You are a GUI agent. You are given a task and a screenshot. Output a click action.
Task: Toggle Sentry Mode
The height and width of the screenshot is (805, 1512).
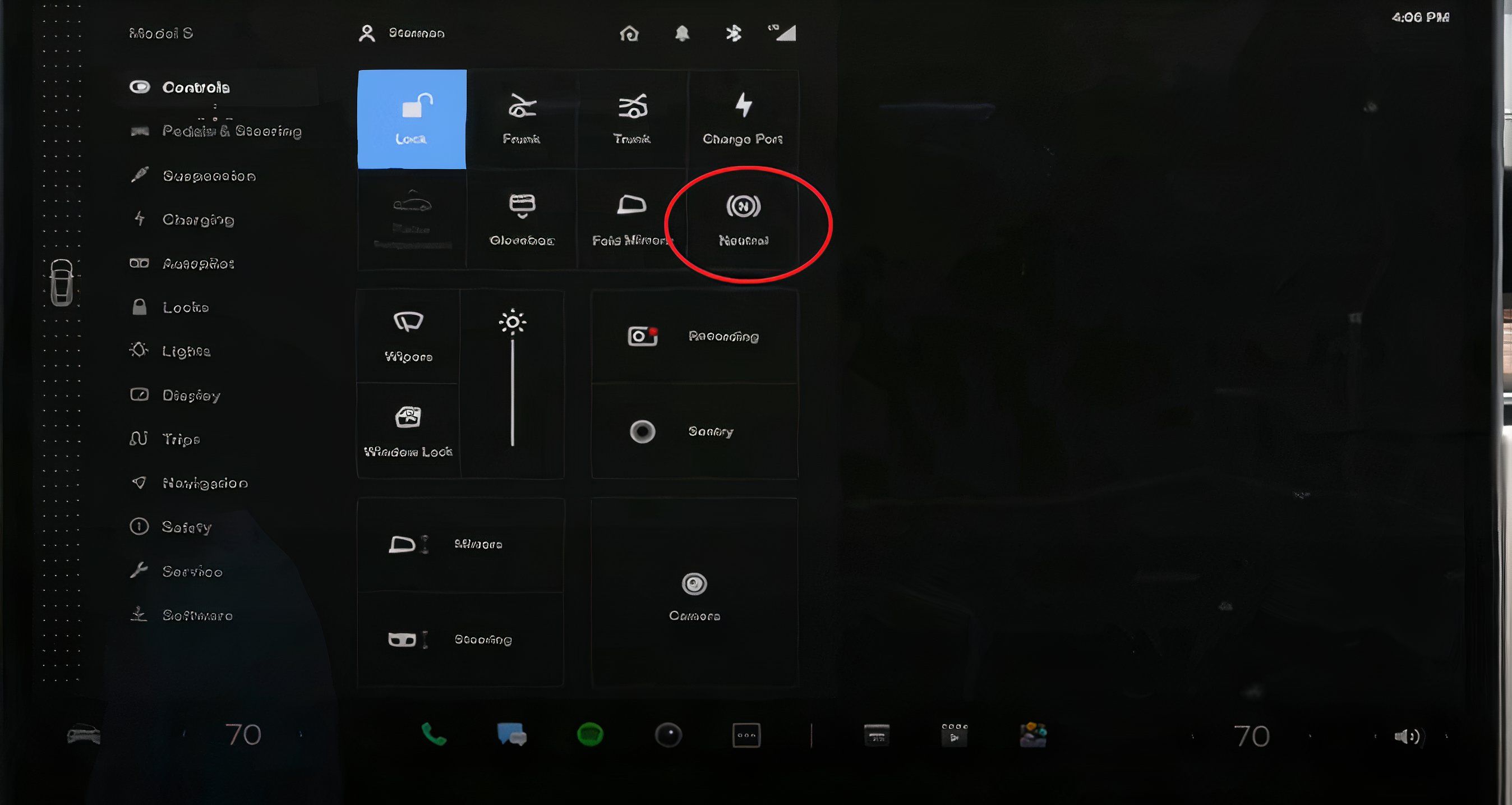[x=694, y=431]
